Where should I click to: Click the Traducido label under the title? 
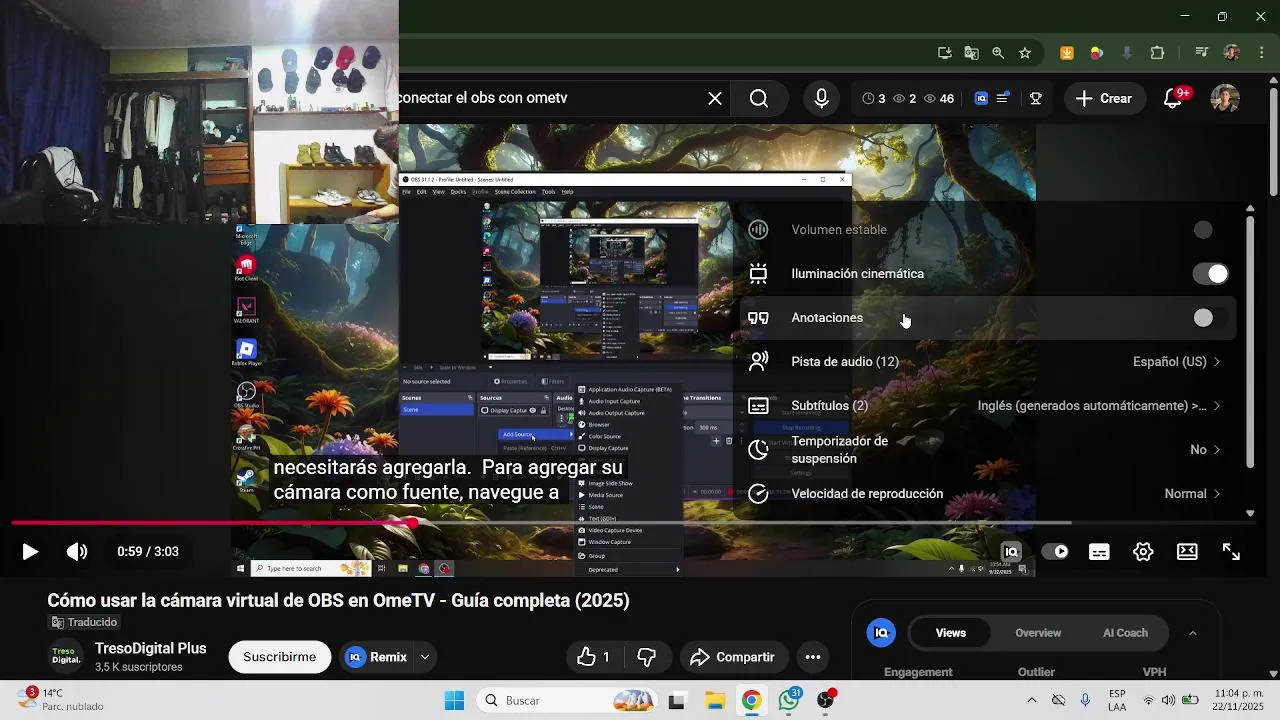coord(84,622)
